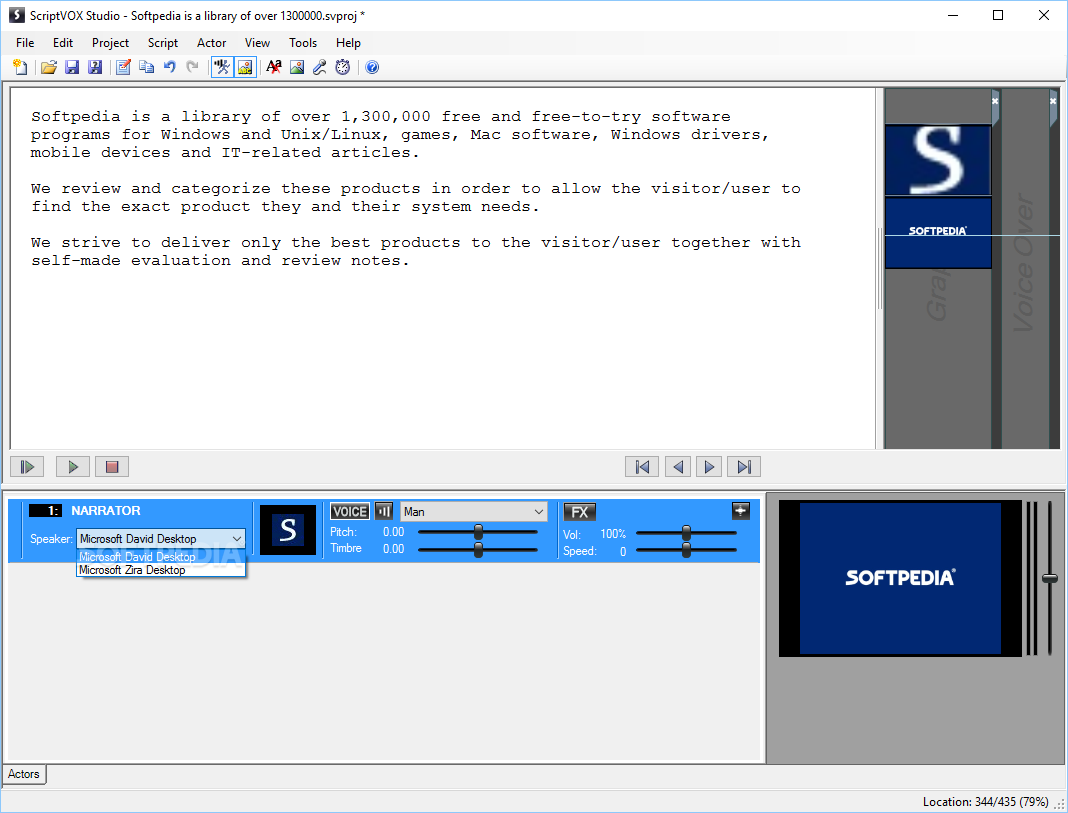Save project with the floppy disk icon
The height and width of the screenshot is (813, 1068).
[72, 67]
